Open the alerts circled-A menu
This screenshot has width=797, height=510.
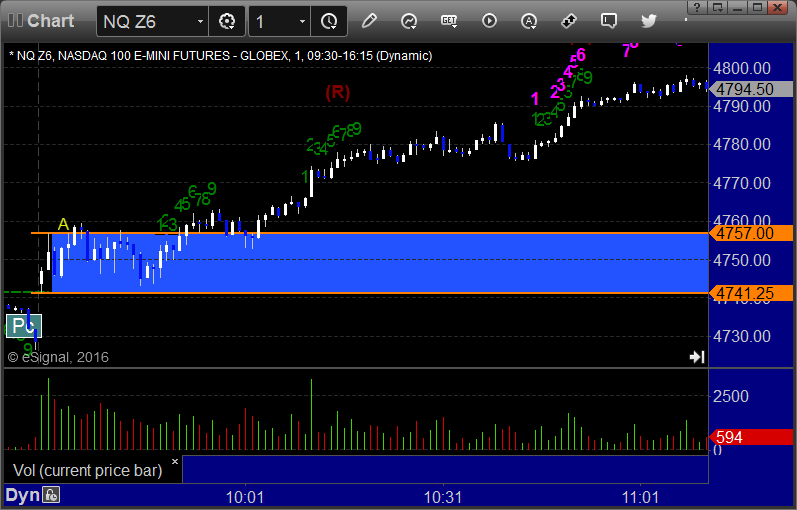pos(529,21)
